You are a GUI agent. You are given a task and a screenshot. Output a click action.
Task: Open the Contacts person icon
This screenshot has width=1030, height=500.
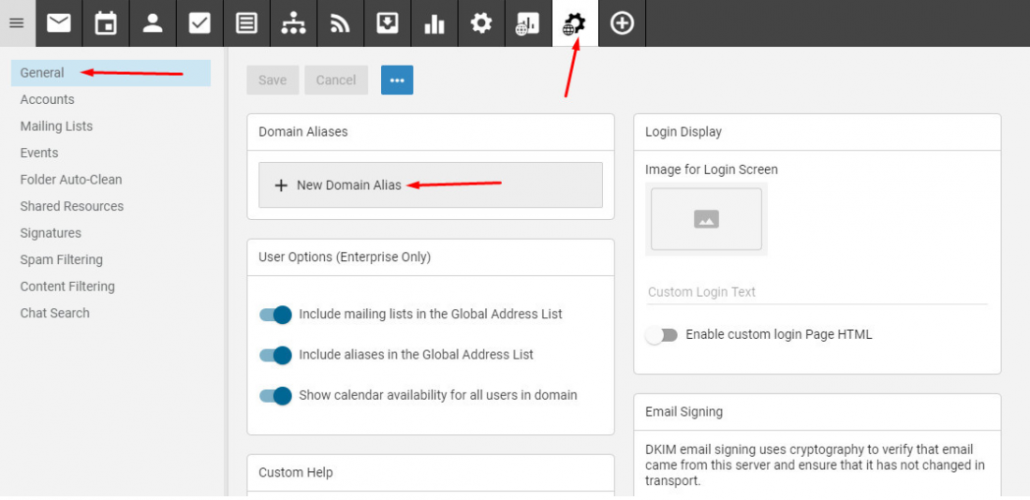pyautogui.click(x=152, y=23)
